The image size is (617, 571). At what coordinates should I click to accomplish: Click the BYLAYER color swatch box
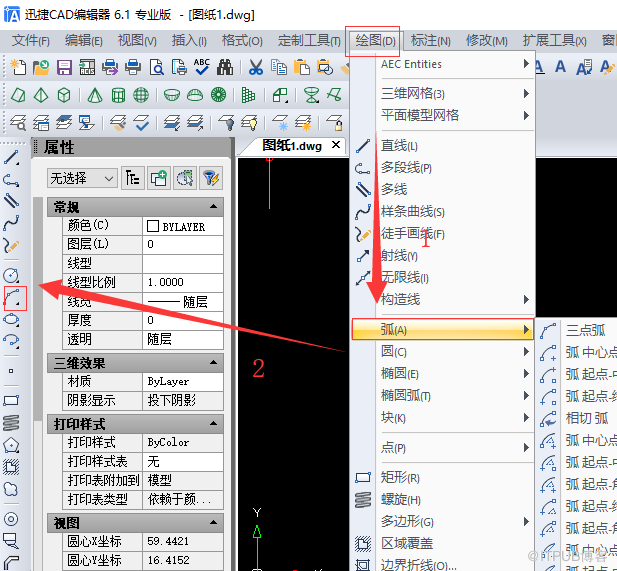click(x=152, y=226)
